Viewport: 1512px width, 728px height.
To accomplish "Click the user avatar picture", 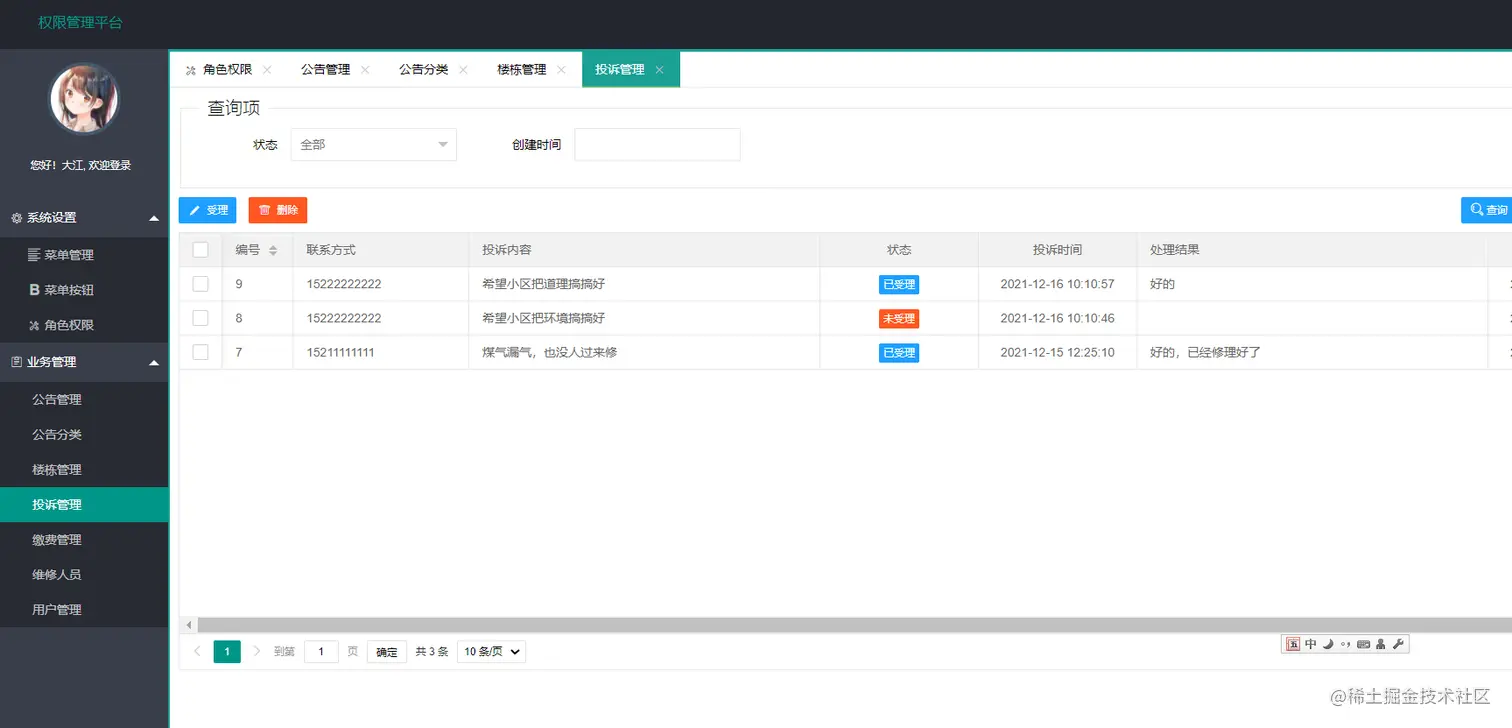I will pyautogui.click(x=84, y=99).
